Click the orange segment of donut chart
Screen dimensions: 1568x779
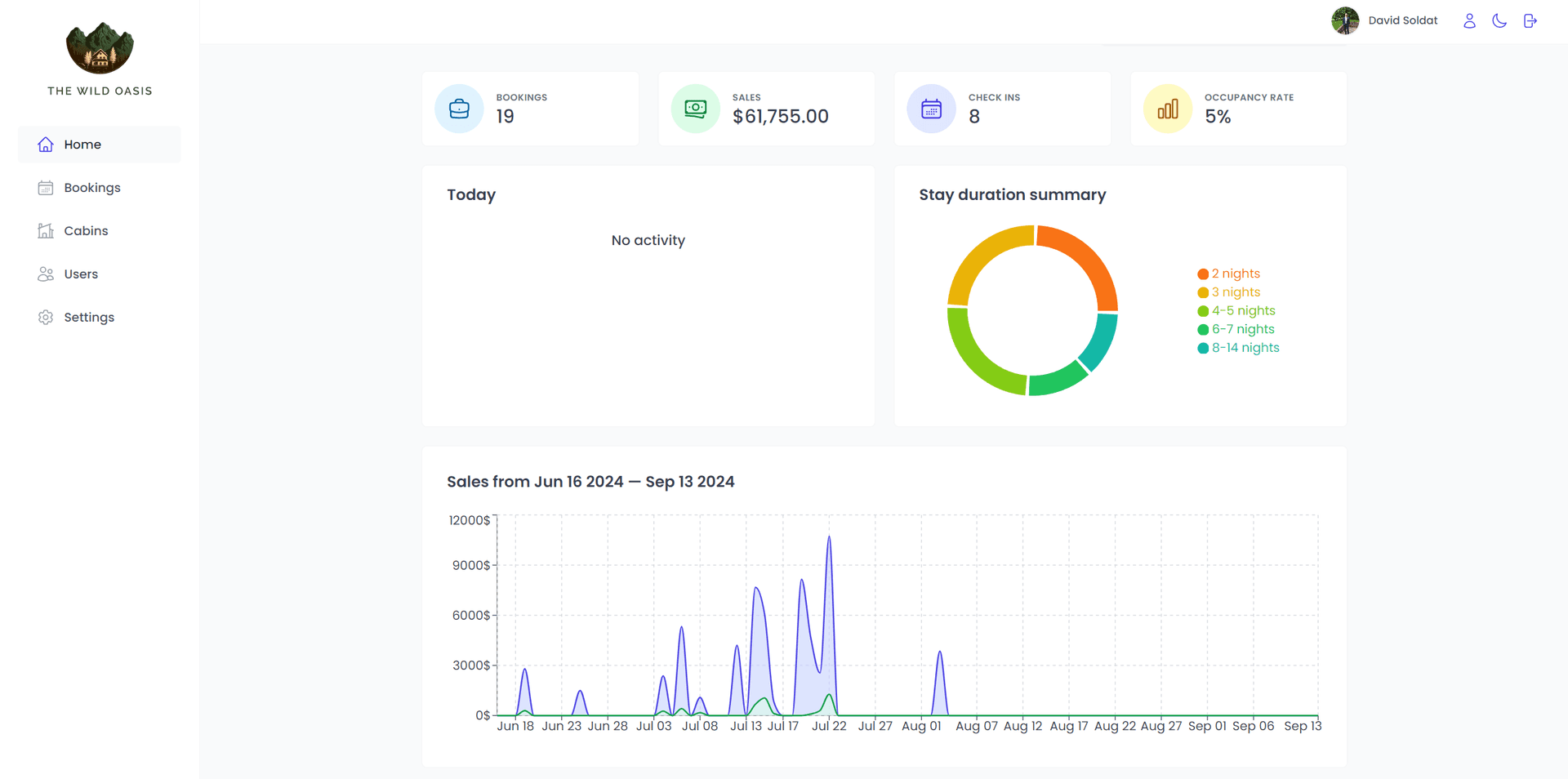1085,258
